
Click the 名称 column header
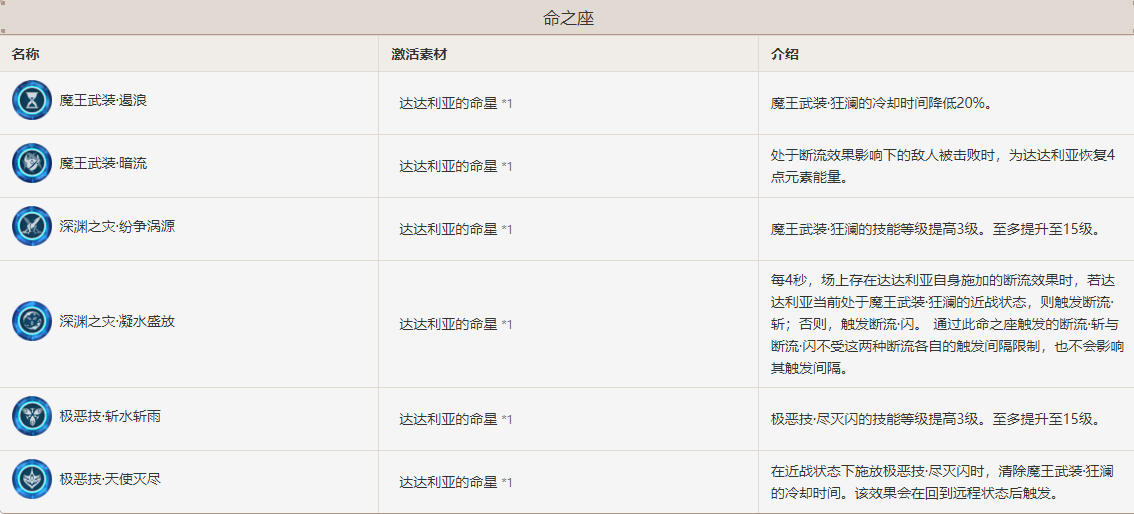26,54
